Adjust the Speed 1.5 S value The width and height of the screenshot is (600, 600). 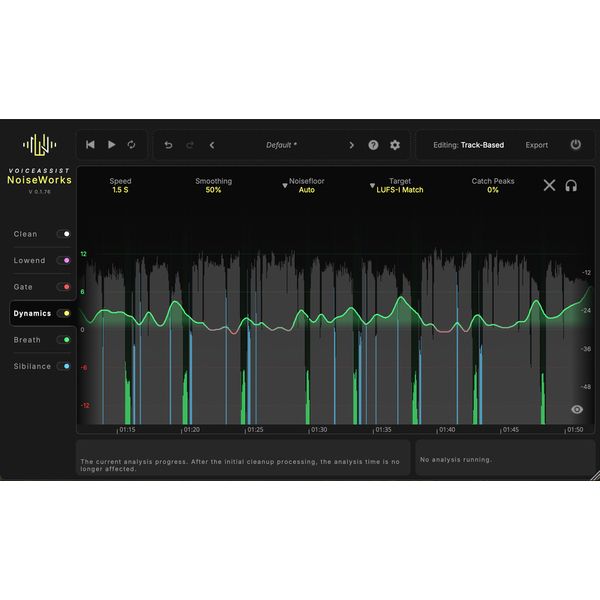[120, 190]
